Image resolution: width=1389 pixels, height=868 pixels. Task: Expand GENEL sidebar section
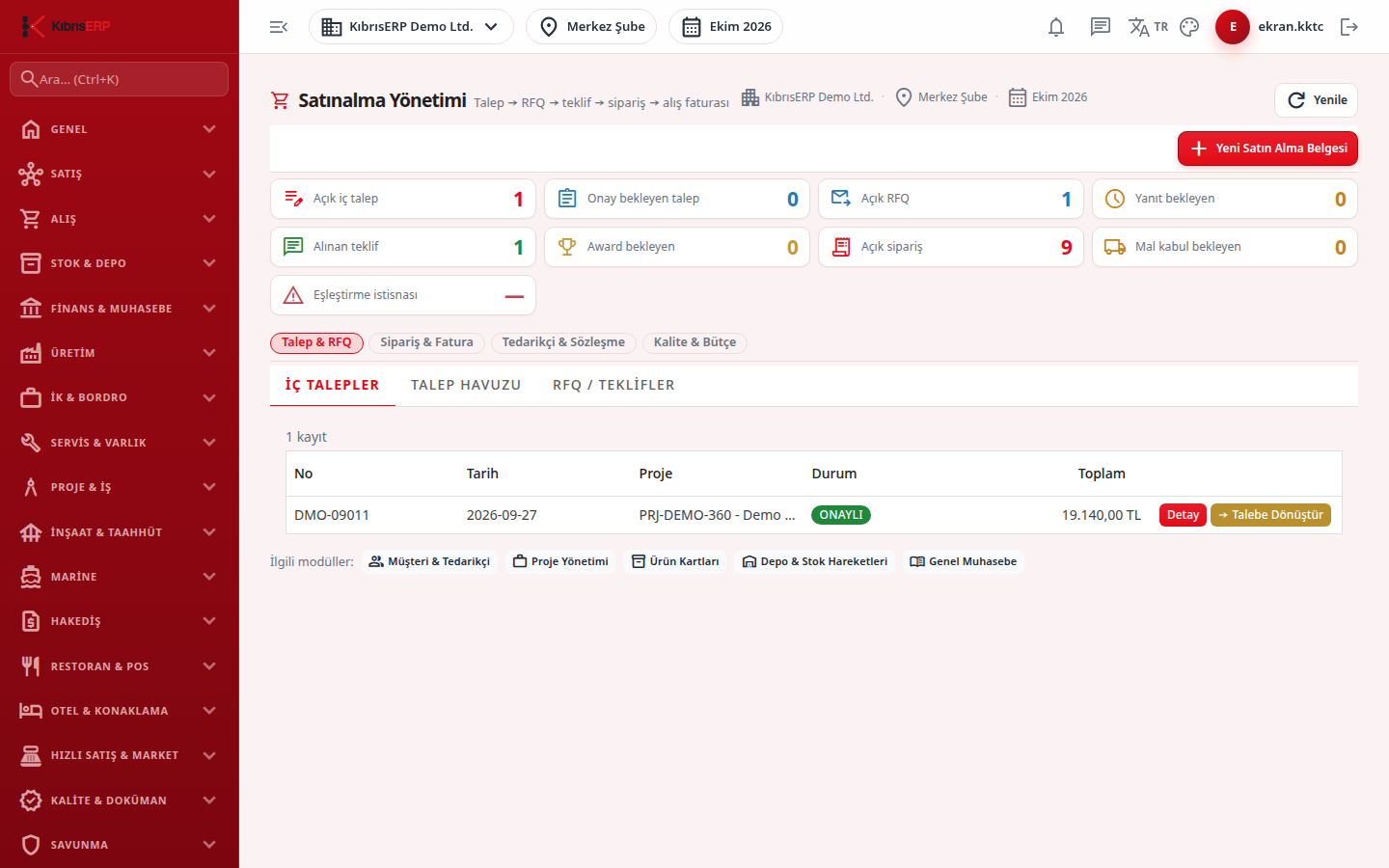click(x=120, y=129)
